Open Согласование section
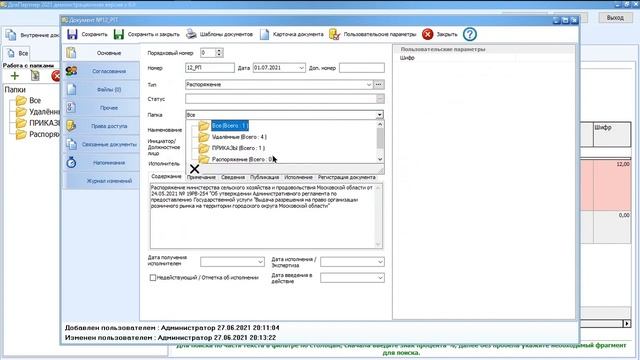 tap(101, 71)
